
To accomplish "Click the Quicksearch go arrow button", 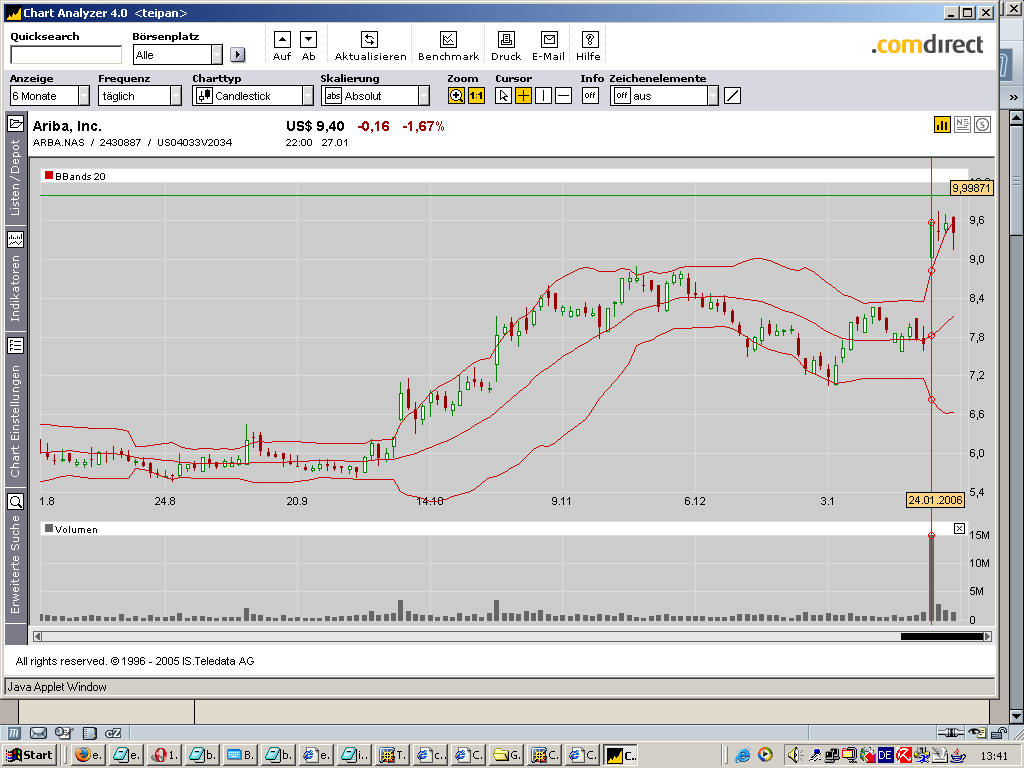I will pos(237,55).
